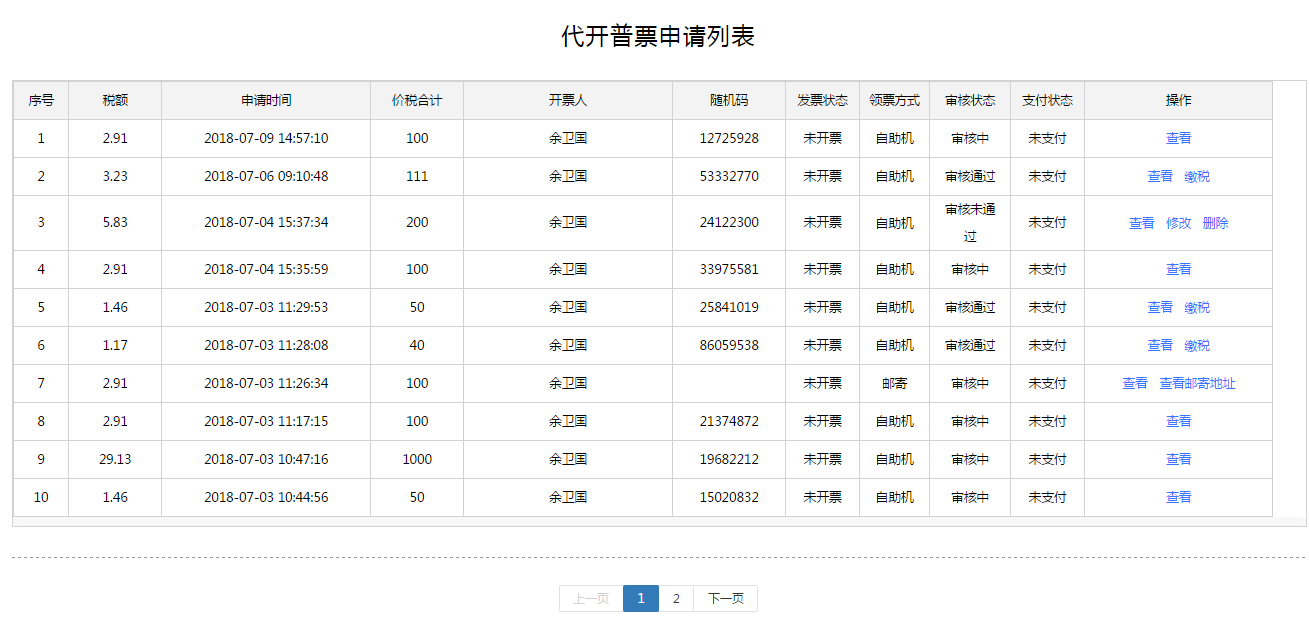
Task: Click tax amount 29.13
Action: [115, 459]
